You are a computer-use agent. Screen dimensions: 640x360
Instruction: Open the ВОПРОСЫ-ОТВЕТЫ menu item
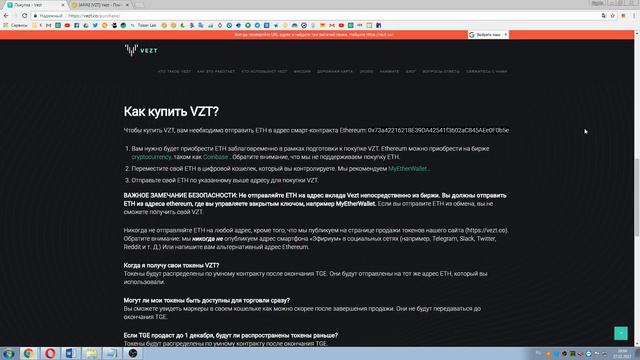[x=441, y=71]
